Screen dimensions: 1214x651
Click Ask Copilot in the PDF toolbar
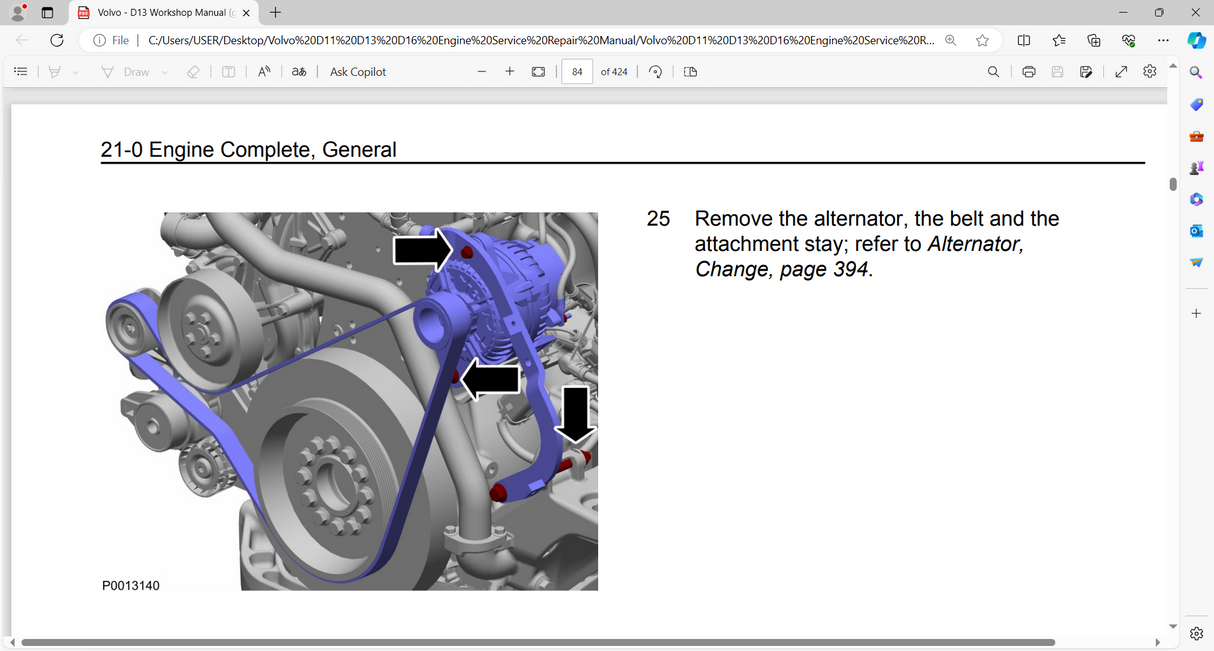357,71
